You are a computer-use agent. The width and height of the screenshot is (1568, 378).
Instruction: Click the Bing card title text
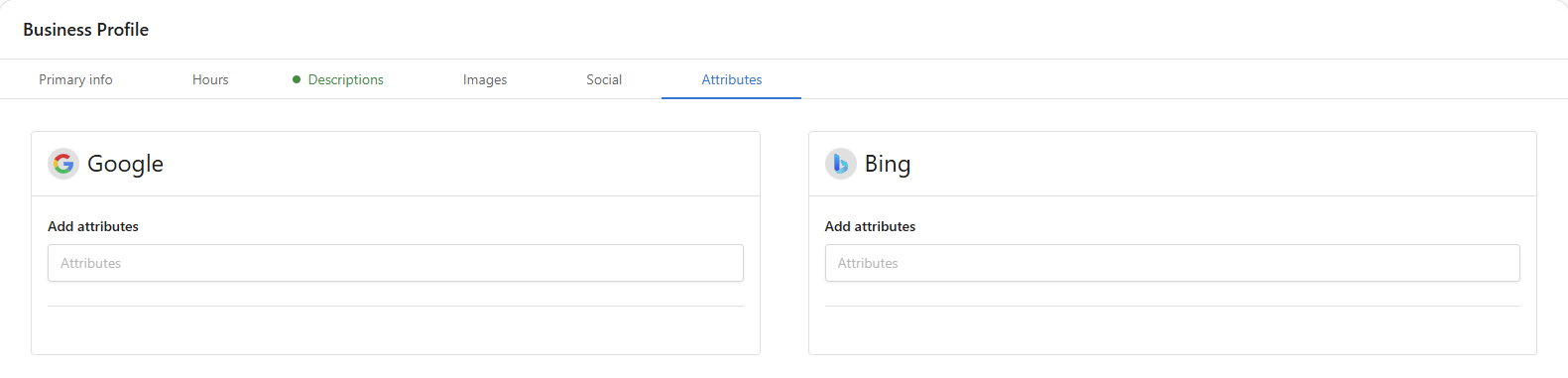[888, 164]
